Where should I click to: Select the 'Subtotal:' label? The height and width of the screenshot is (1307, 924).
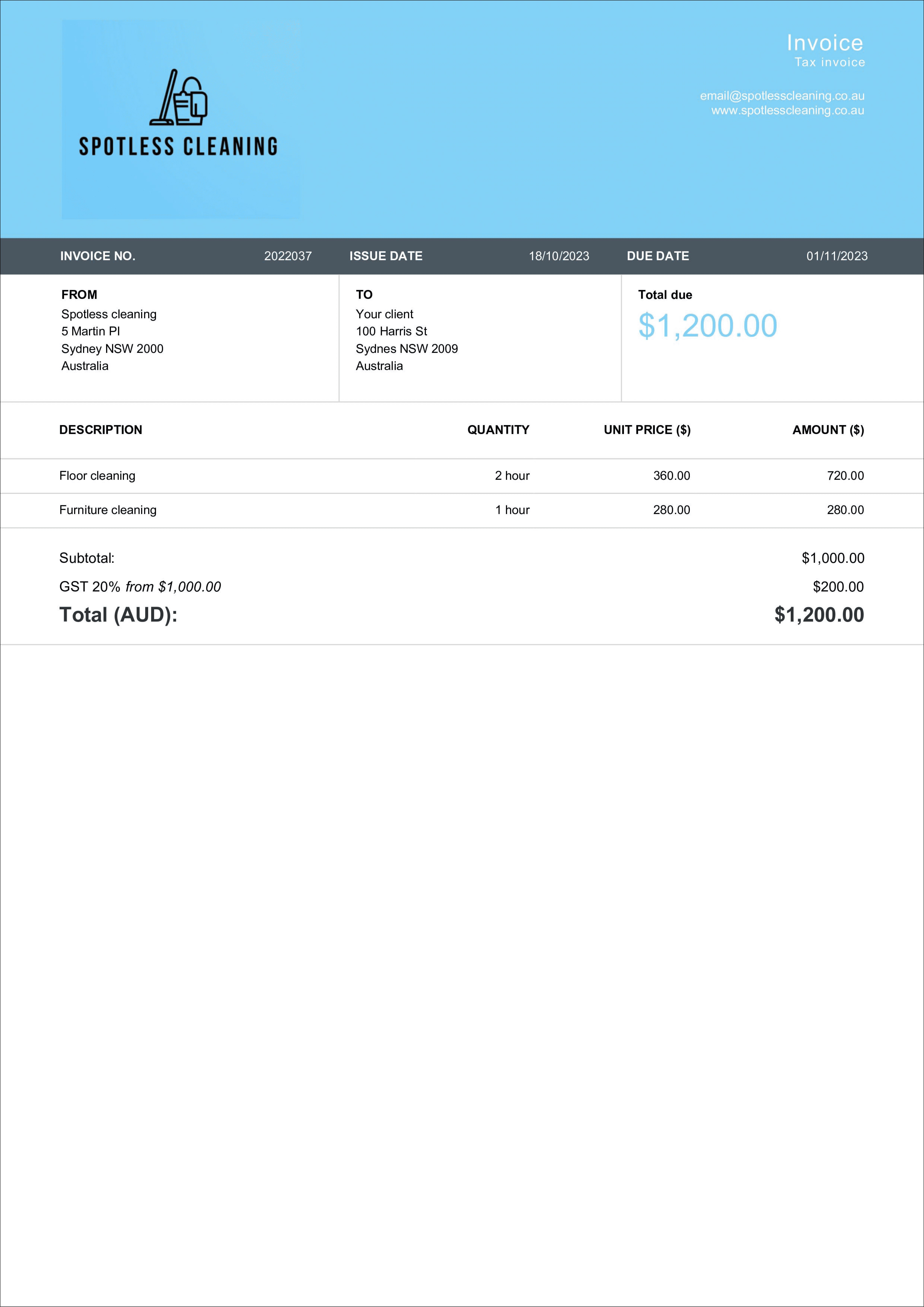87,558
